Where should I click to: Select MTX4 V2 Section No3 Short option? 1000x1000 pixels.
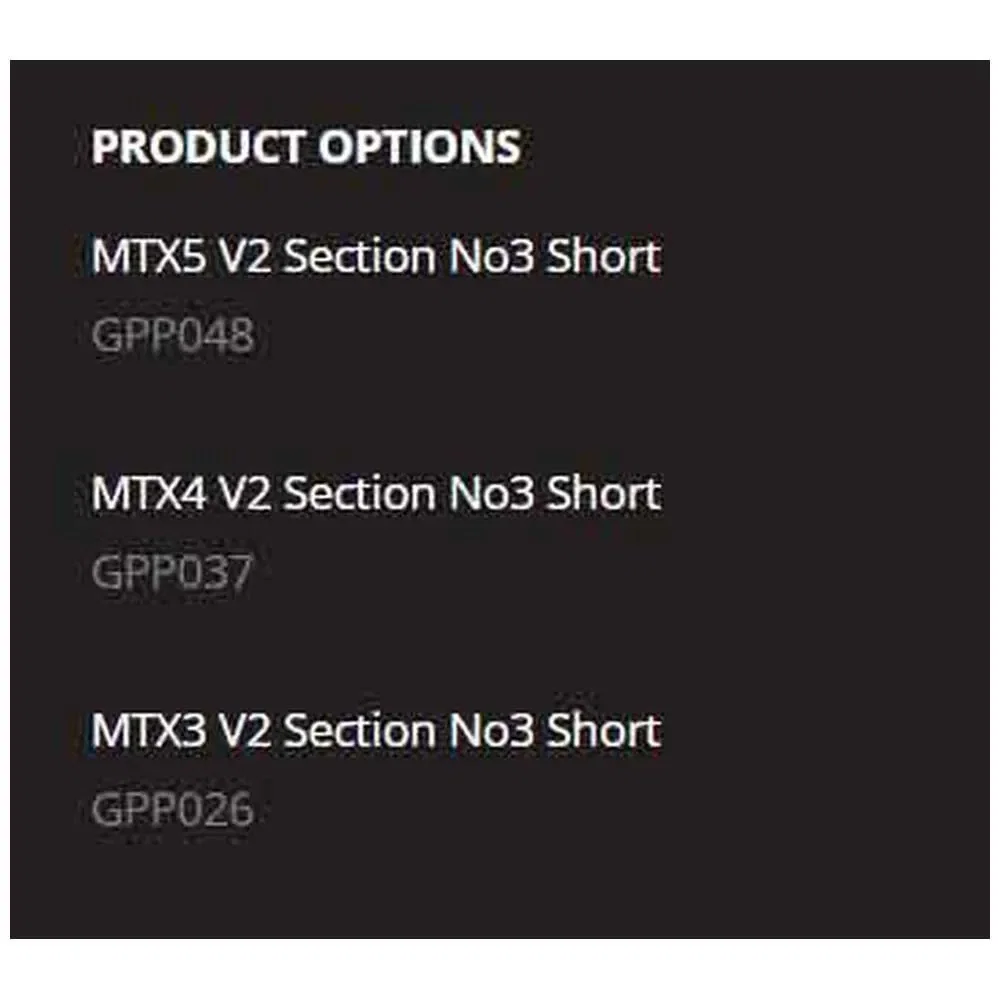click(376, 494)
